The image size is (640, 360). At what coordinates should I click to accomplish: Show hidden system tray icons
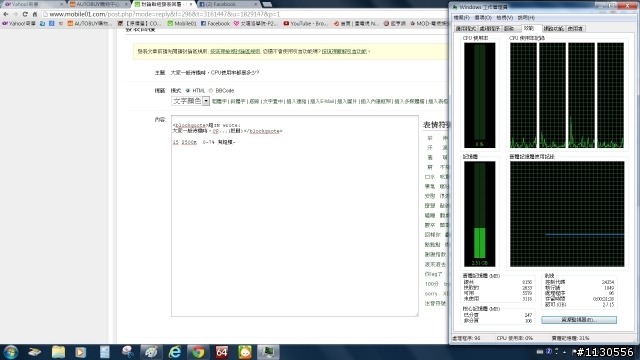click(564, 352)
